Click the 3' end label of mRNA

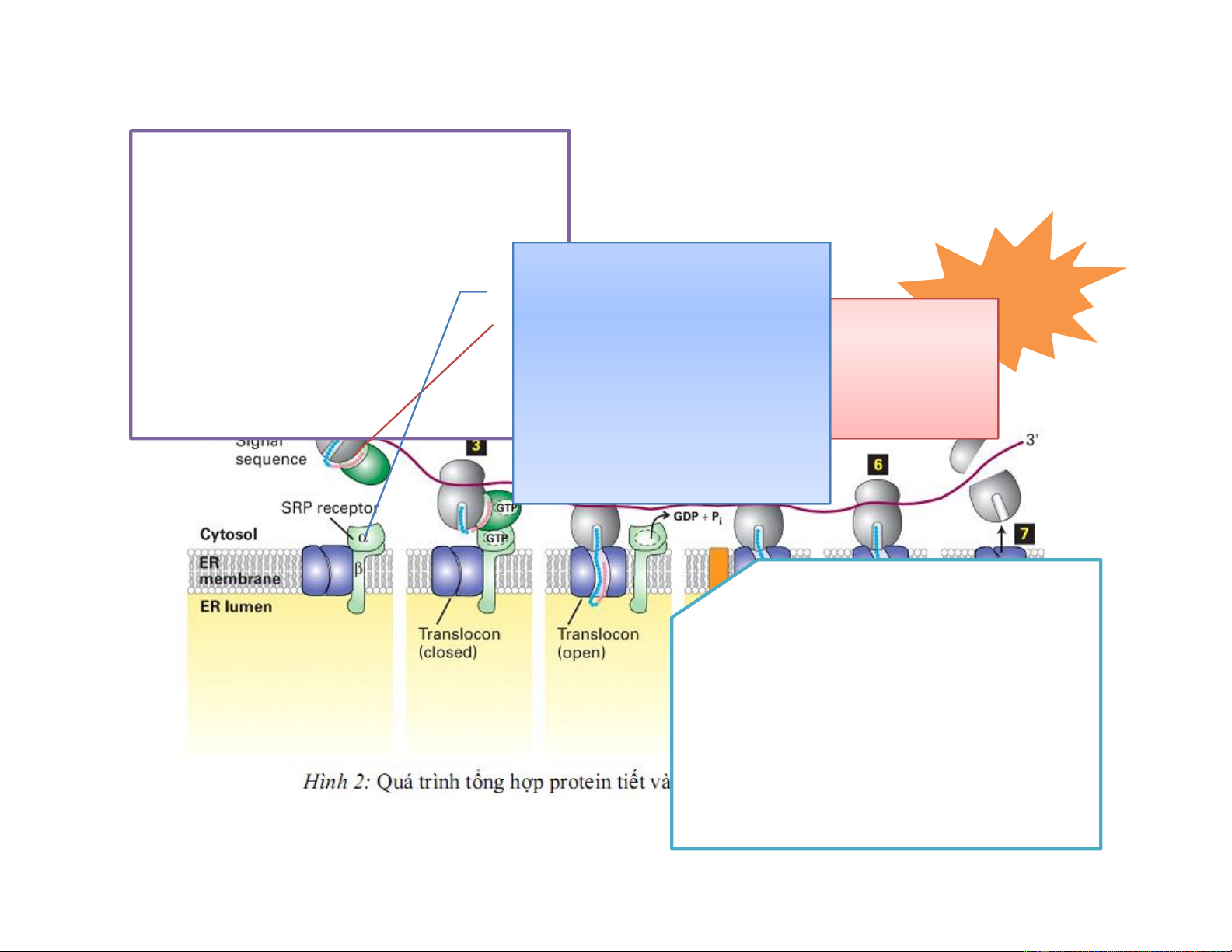click(x=1032, y=440)
